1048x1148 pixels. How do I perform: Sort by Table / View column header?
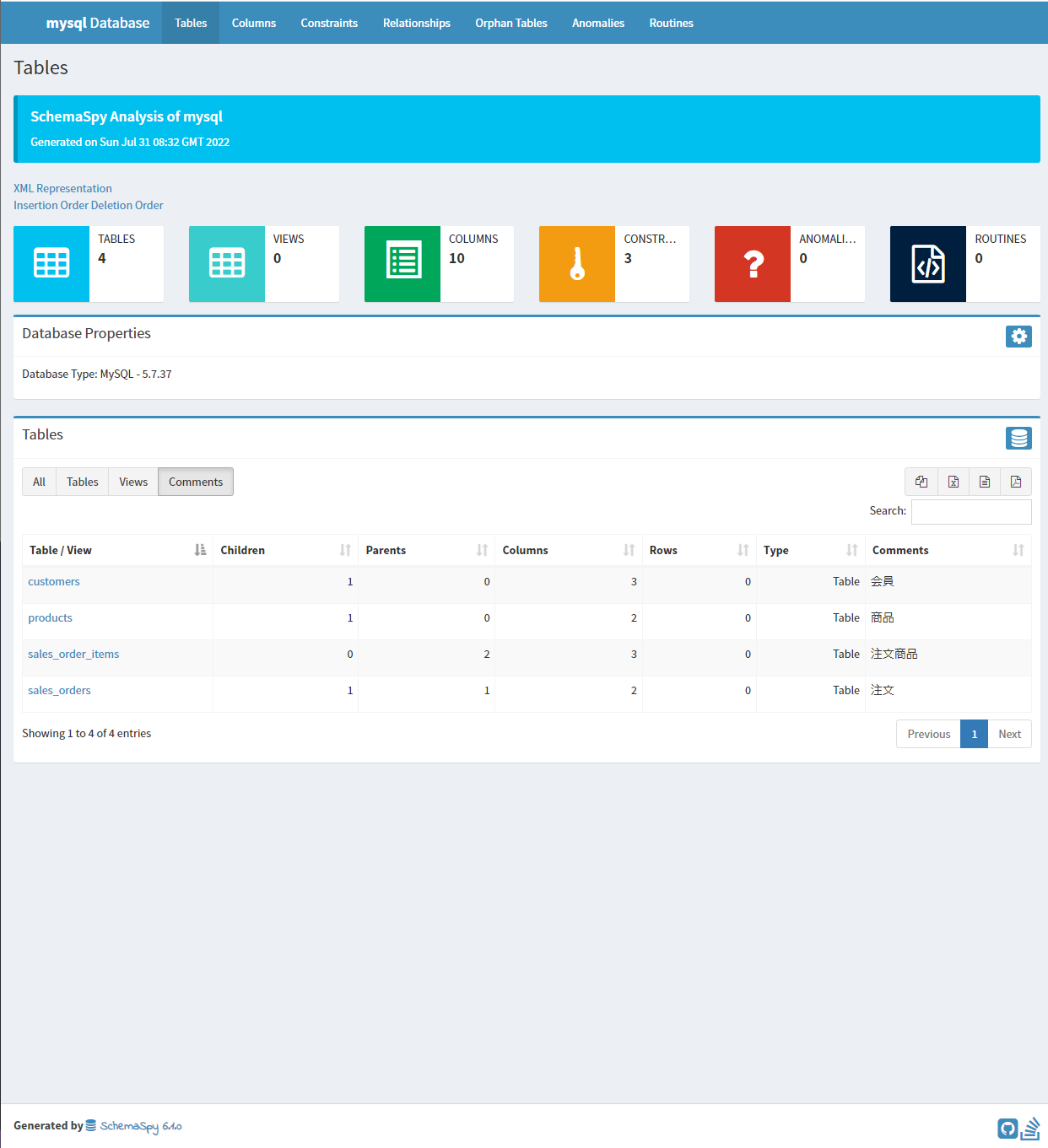coord(117,550)
